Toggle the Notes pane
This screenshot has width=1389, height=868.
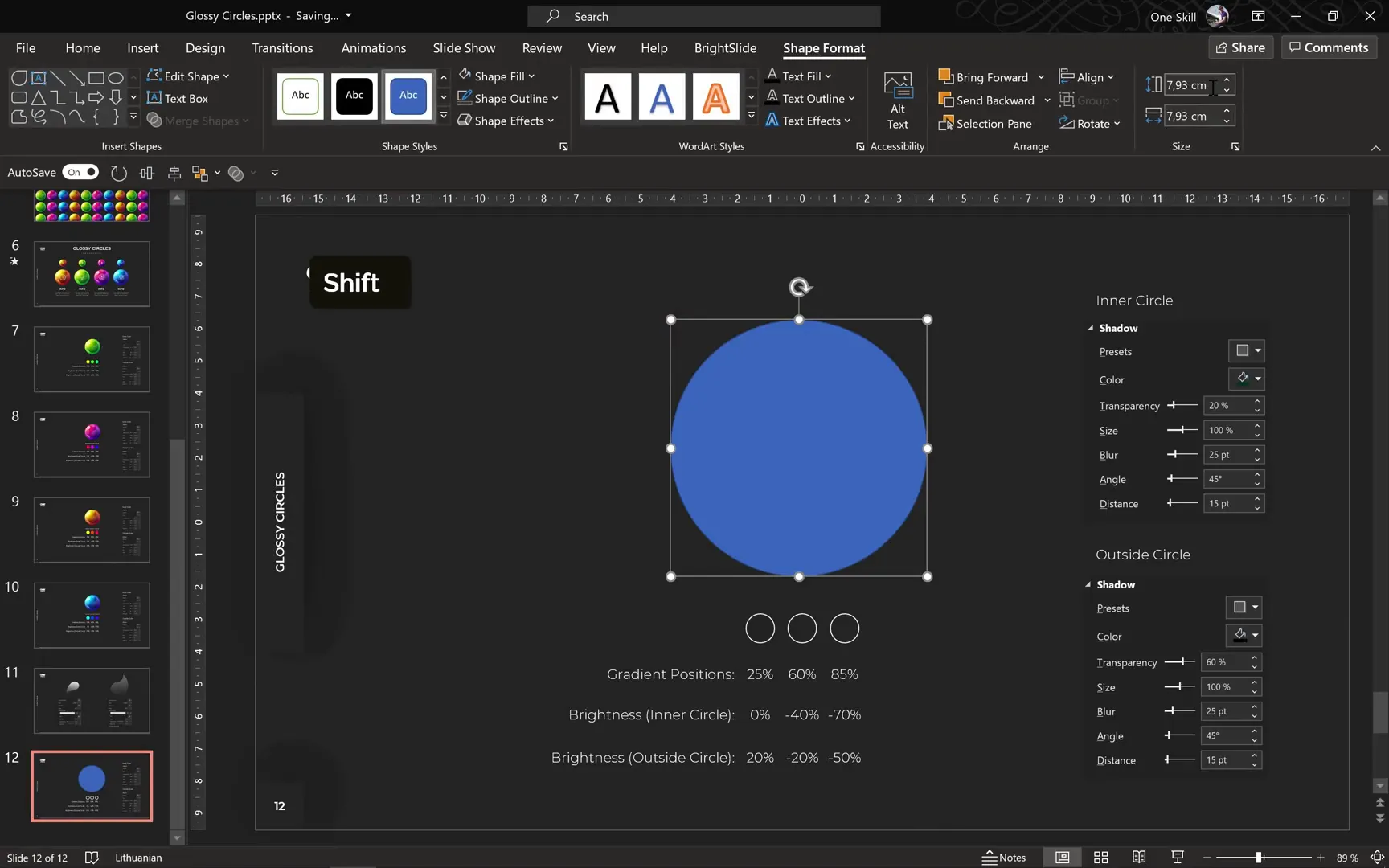pyautogui.click(x=1004, y=858)
